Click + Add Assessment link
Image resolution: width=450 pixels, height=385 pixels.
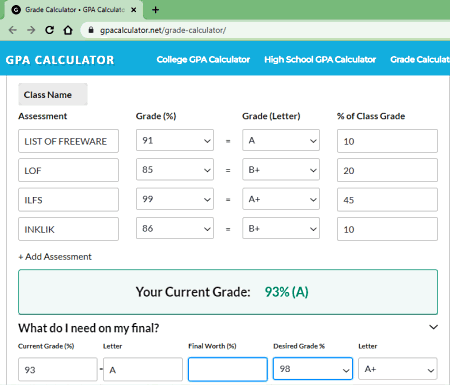pyautogui.click(x=55, y=257)
